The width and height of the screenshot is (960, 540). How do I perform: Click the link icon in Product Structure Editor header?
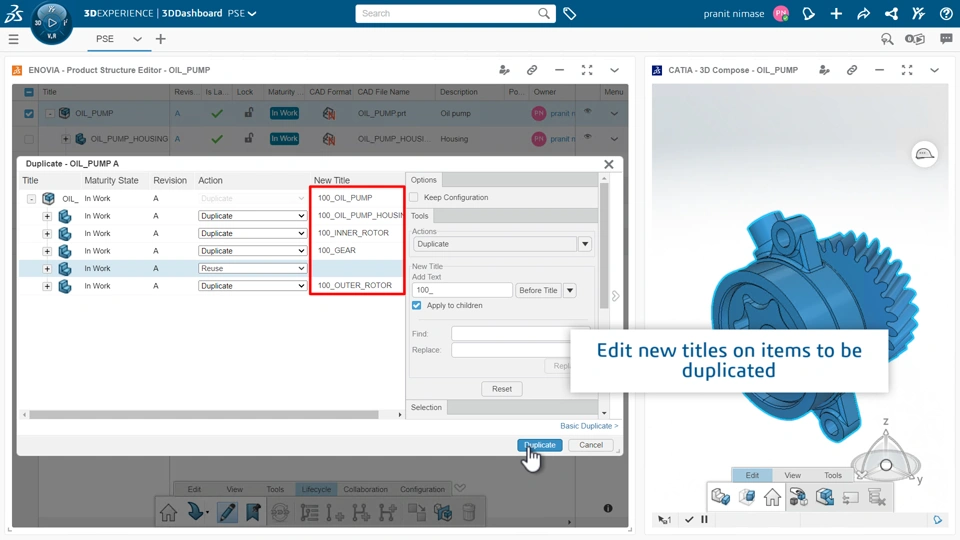coord(531,70)
